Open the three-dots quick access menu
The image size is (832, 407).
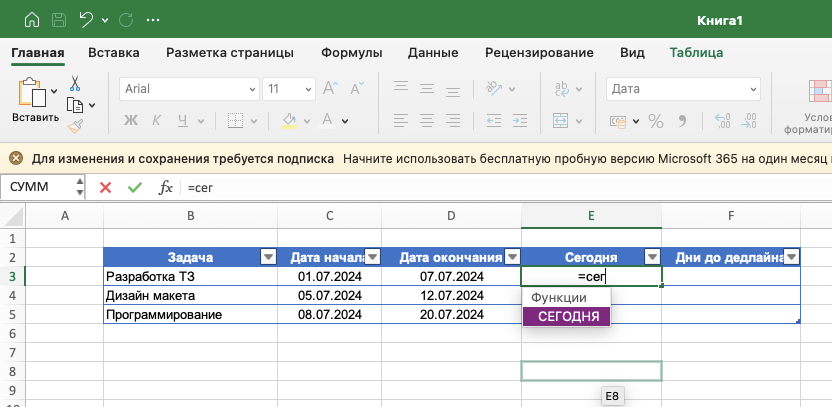pyautogui.click(x=153, y=20)
